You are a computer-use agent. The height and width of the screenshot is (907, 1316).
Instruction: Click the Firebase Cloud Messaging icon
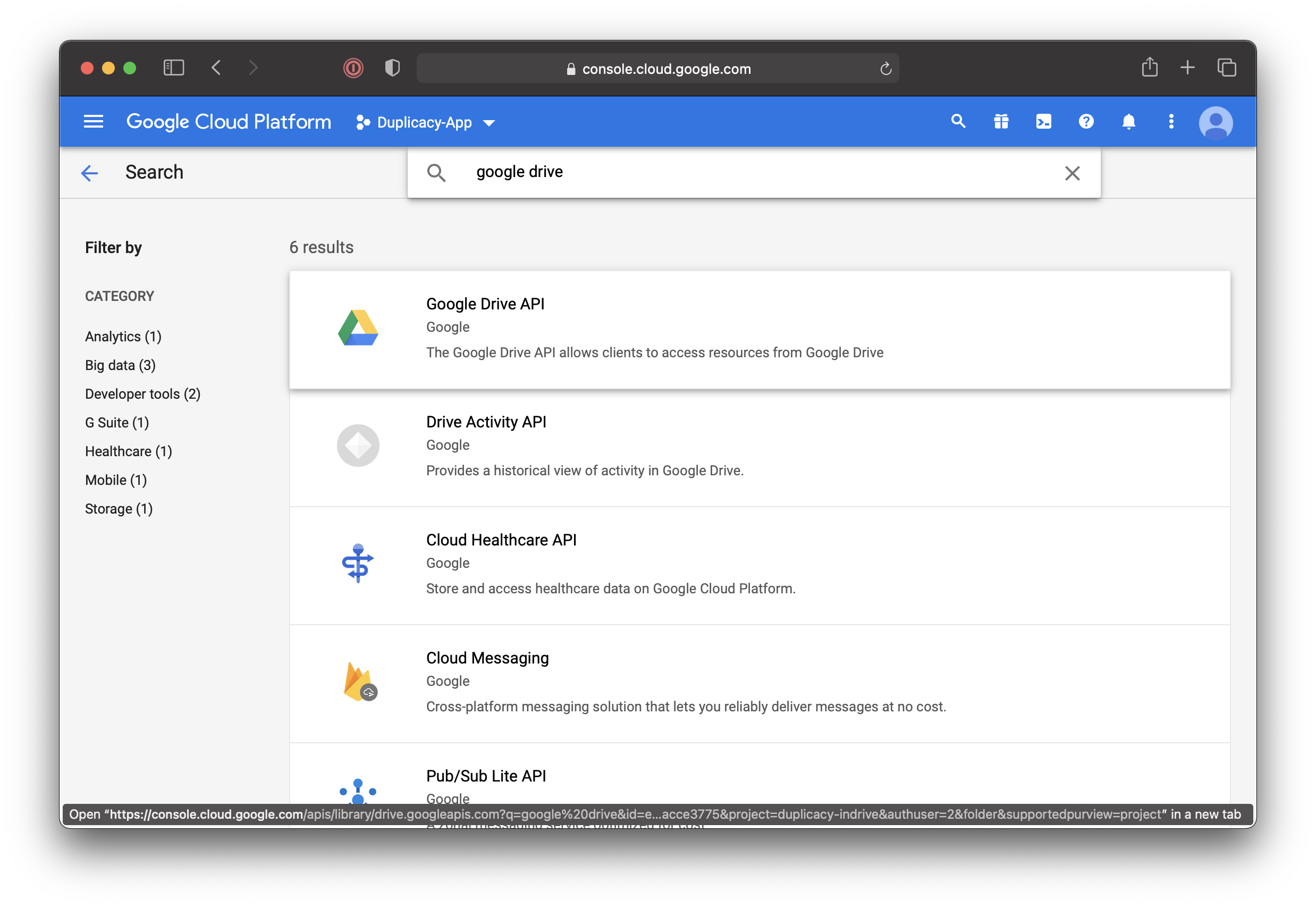(358, 682)
